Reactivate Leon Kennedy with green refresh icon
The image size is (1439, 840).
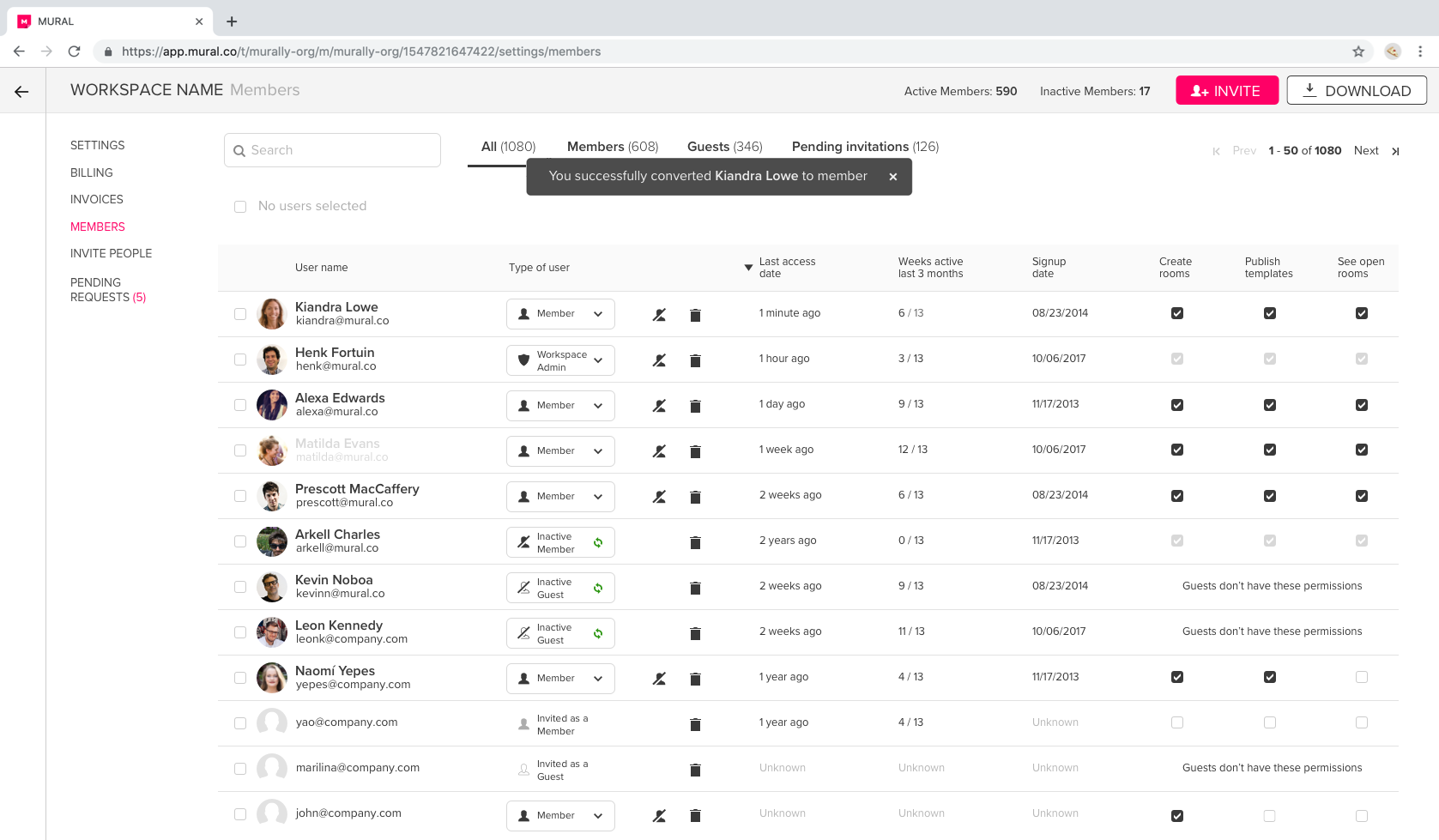pyautogui.click(x=598, y=633)
